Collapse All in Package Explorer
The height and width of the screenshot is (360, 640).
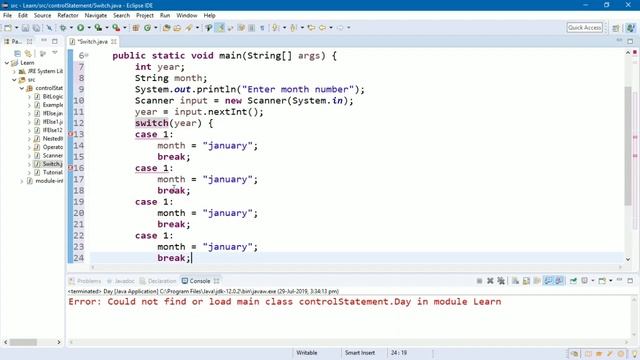17,53
